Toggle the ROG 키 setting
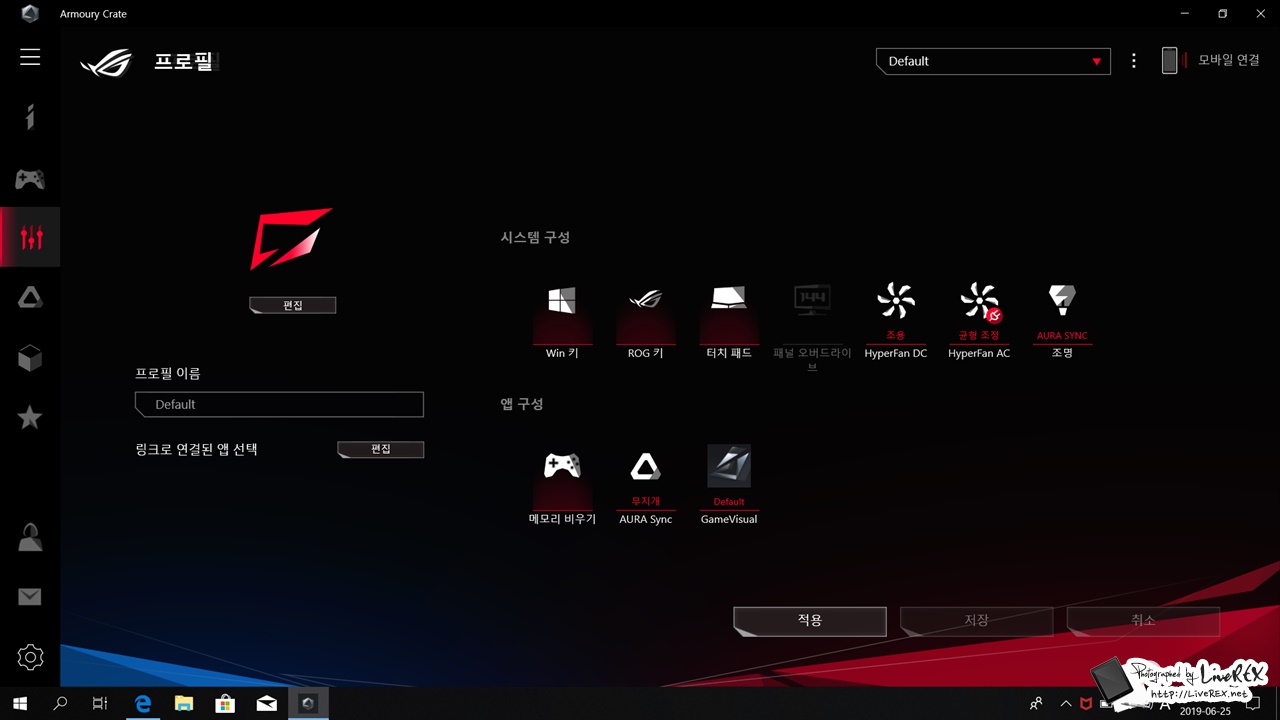The height and width of the screenshot is (720, 1280). tap(645, 322)
